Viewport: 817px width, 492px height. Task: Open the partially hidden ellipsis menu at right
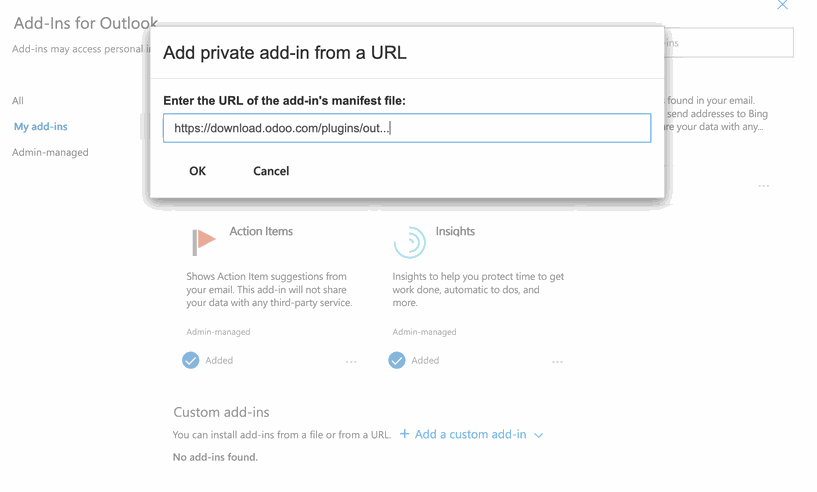[764, 186]
